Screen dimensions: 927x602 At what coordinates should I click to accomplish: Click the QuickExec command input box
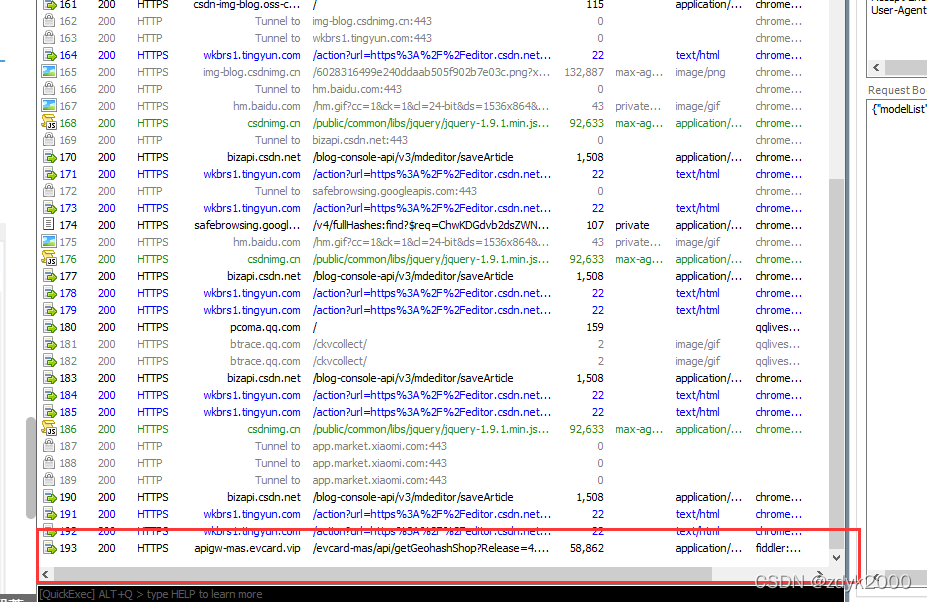tap(440, 594)
